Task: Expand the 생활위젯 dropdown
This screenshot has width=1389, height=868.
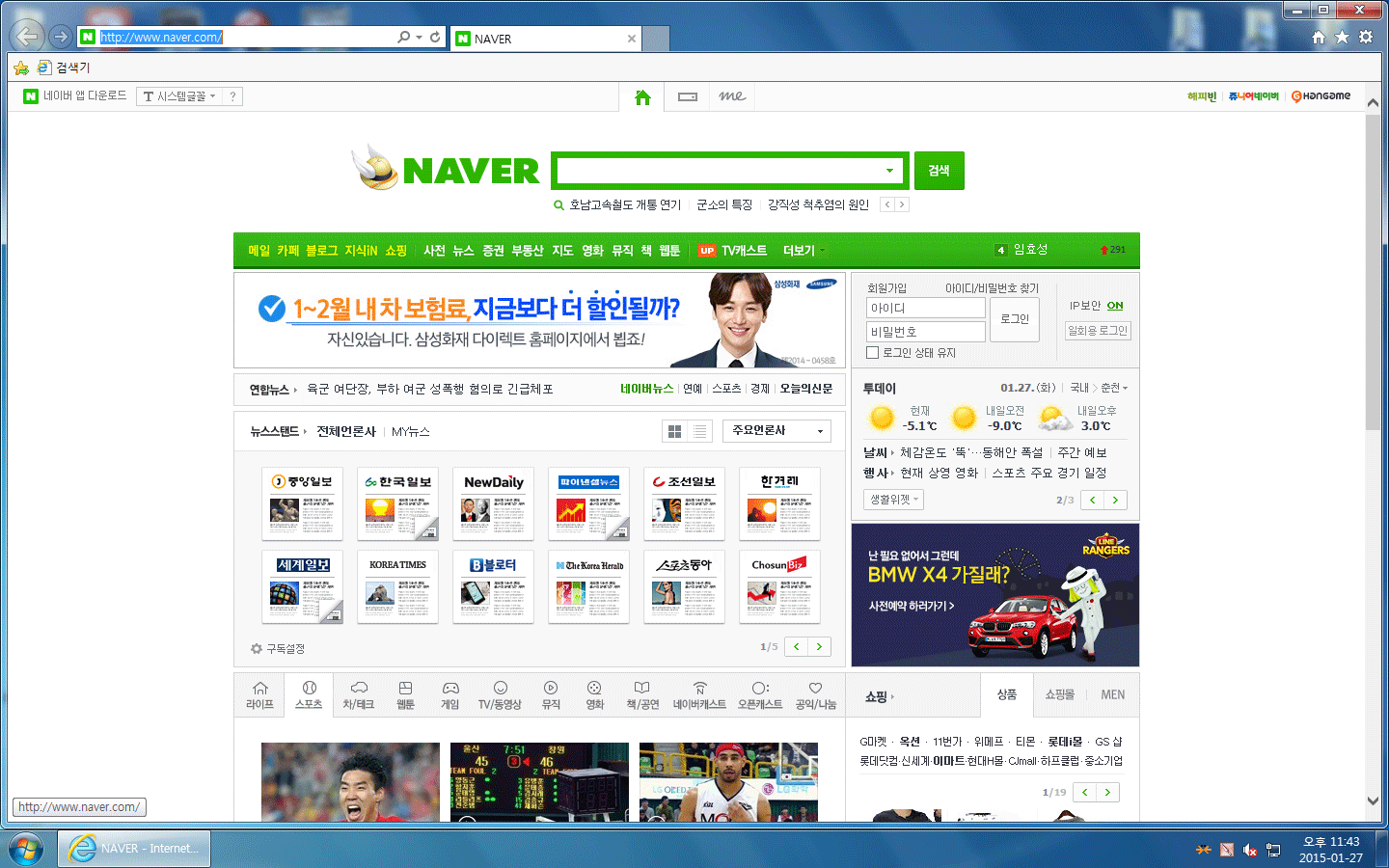Action: pyautogui.click(x=893, y=500)
